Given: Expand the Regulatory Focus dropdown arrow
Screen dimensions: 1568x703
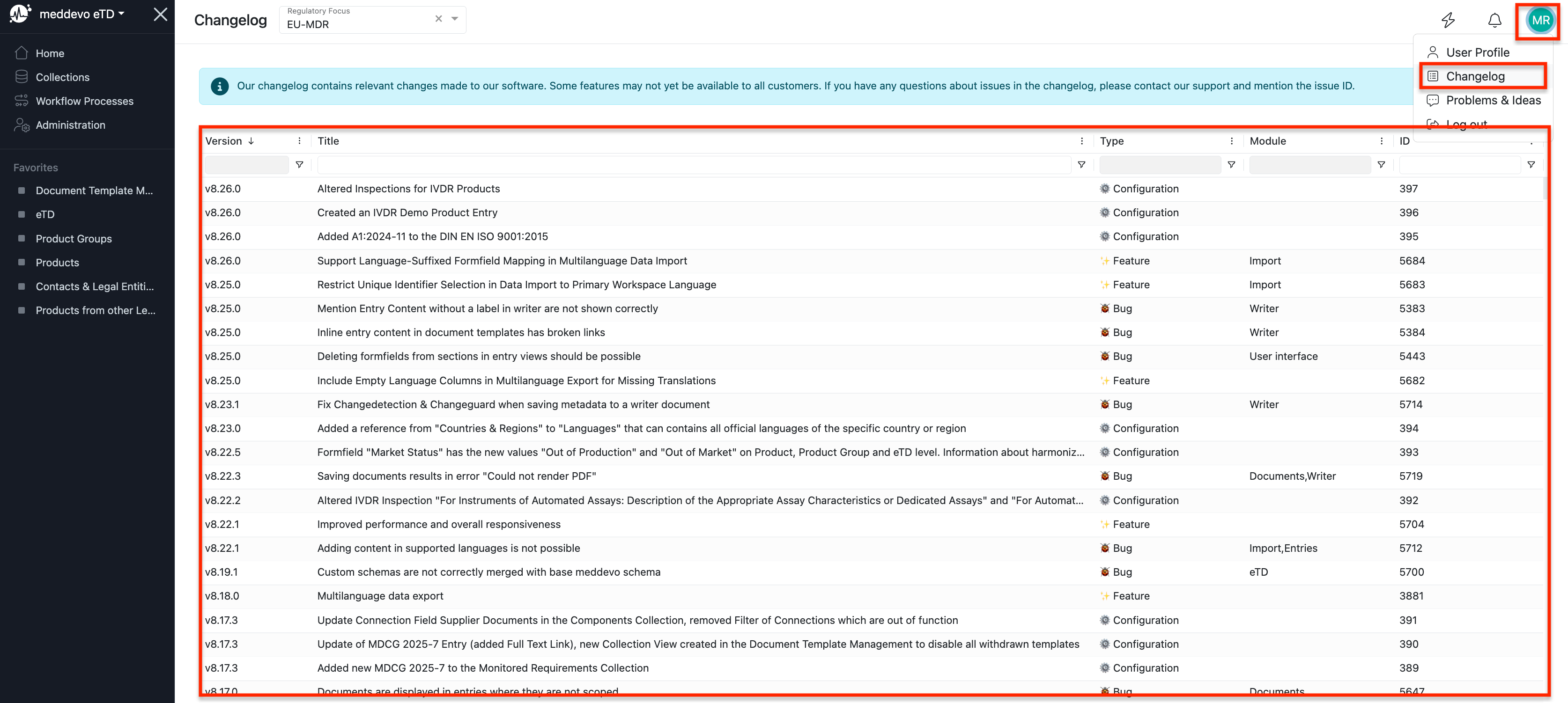Looking at the screenshot, I should point(455,19).
